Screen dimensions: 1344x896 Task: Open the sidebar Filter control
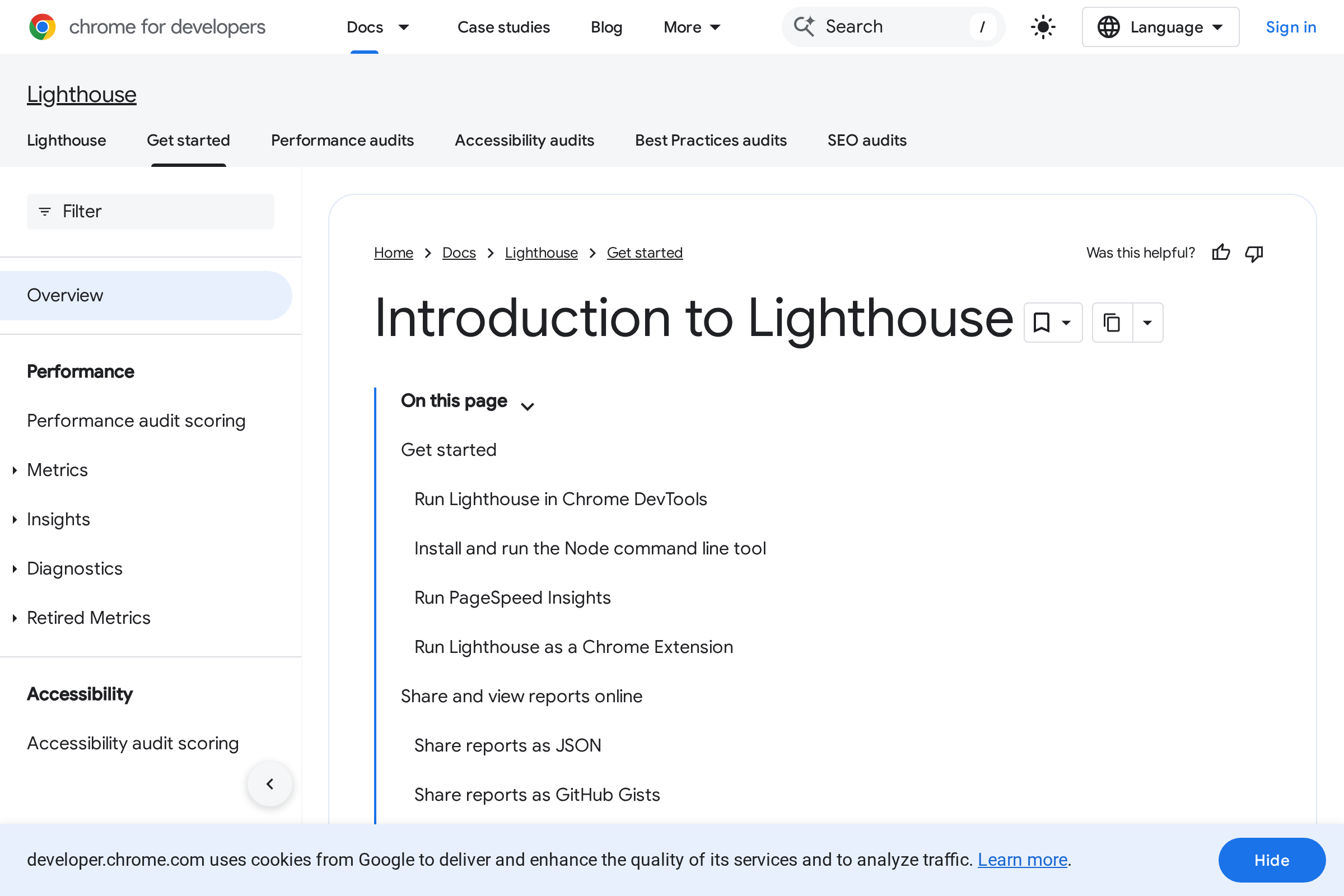coord(150,212)
